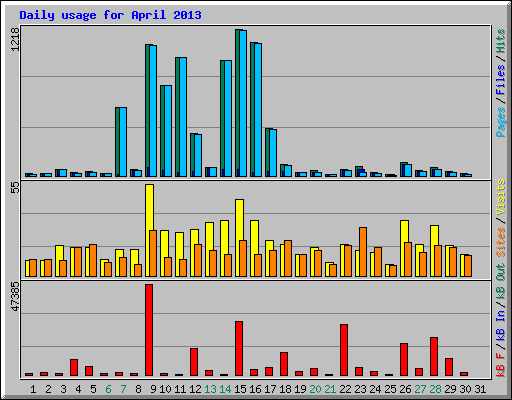The width and height of the screenshot is (512, 400).
Task: Click the kB axis value 47385
Action: [x=15, y=297]
